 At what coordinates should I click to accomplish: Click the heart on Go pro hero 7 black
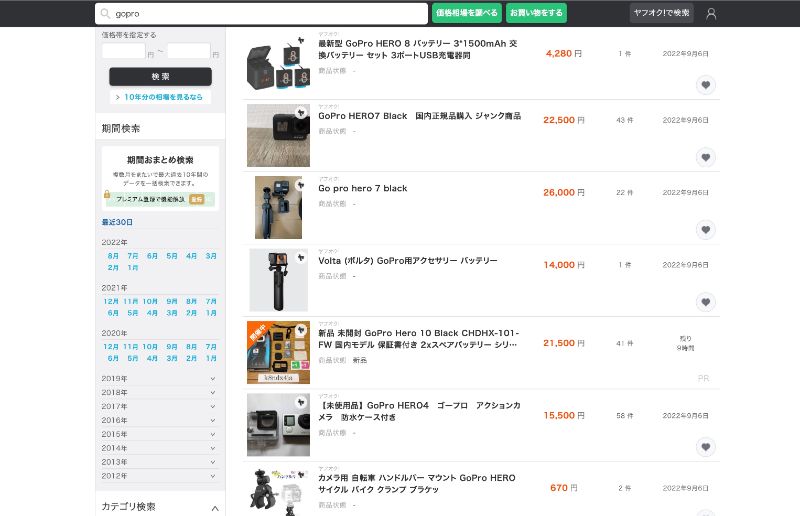(706, 230)
